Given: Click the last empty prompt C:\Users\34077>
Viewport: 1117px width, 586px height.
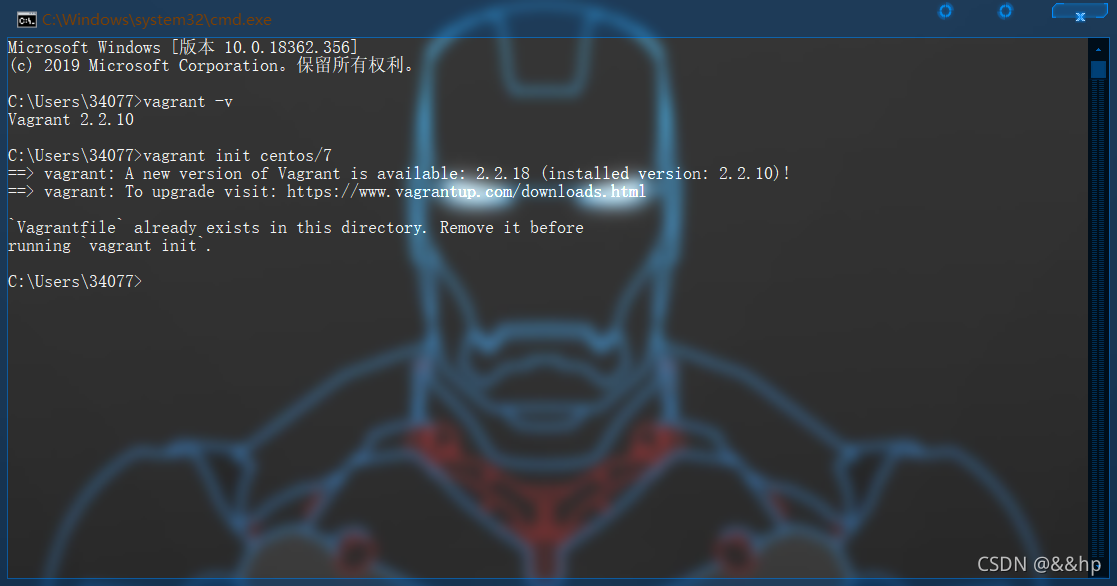Looking at the screenshot, I should [75, 282].
